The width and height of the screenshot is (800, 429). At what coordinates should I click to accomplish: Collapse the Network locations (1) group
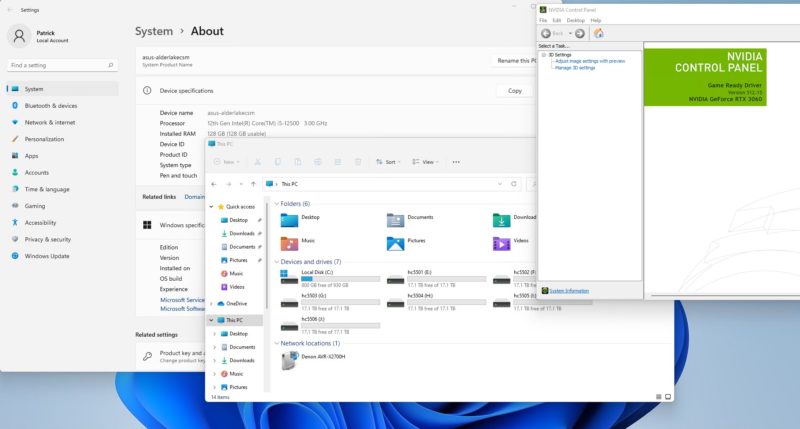click(x=277, y=343)
